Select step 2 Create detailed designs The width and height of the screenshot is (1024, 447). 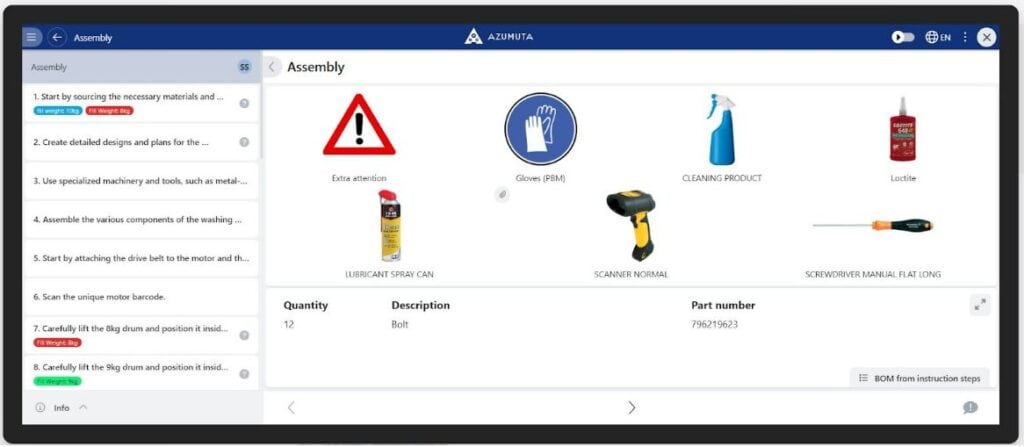pyautogui.click(x=141, y=142)
